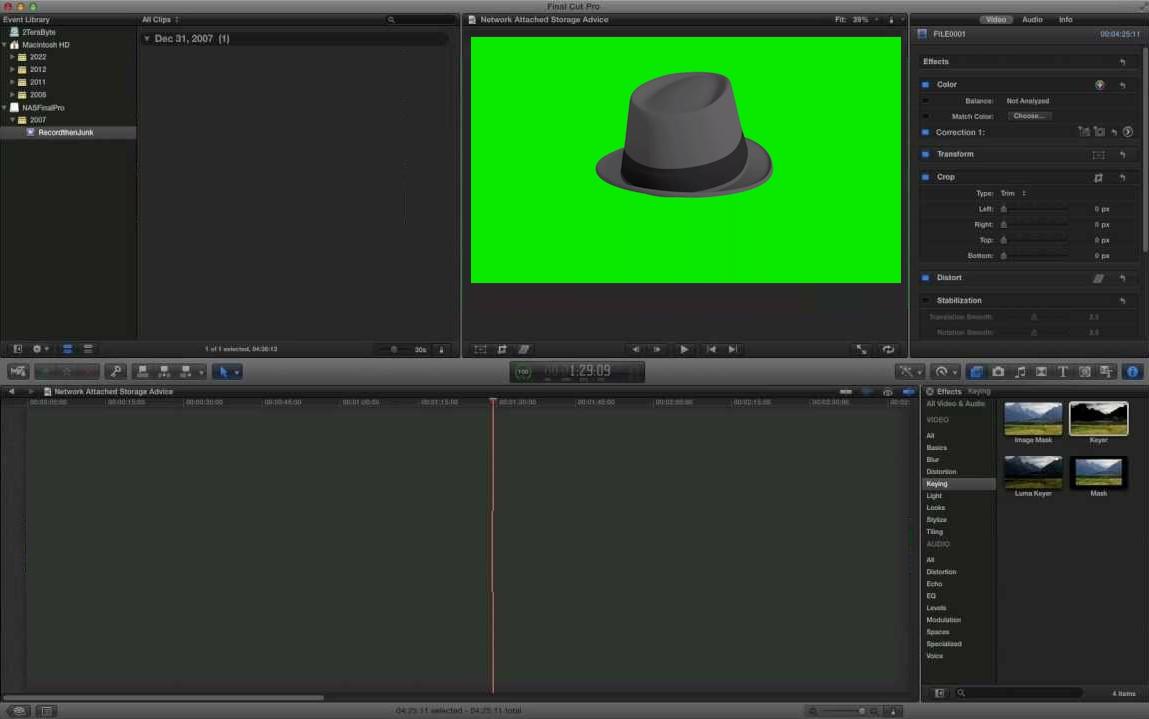Open the Titles browser icon
The width and height of the screenshot is (1149, 719).
click(x=1063, y=372)
